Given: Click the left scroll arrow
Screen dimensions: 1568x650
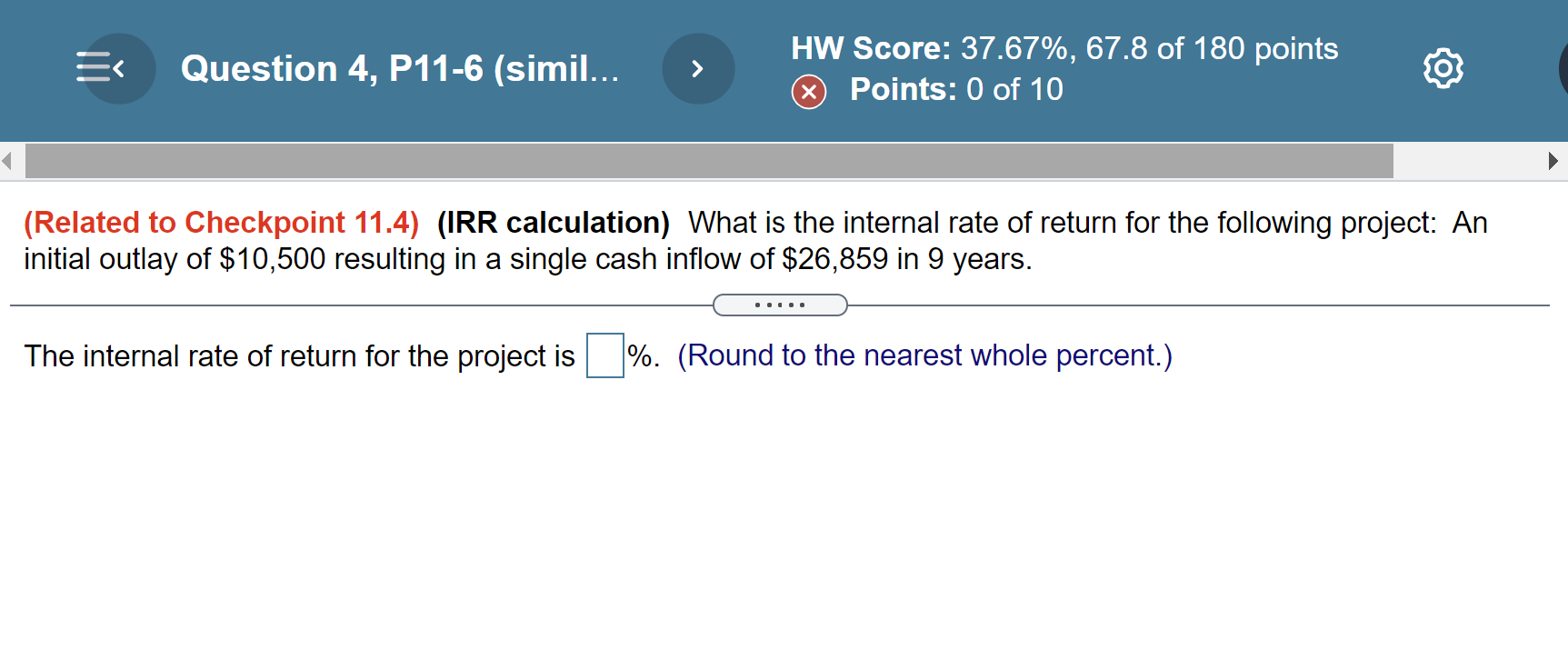Looking at the screenshot, I should 7,161.
